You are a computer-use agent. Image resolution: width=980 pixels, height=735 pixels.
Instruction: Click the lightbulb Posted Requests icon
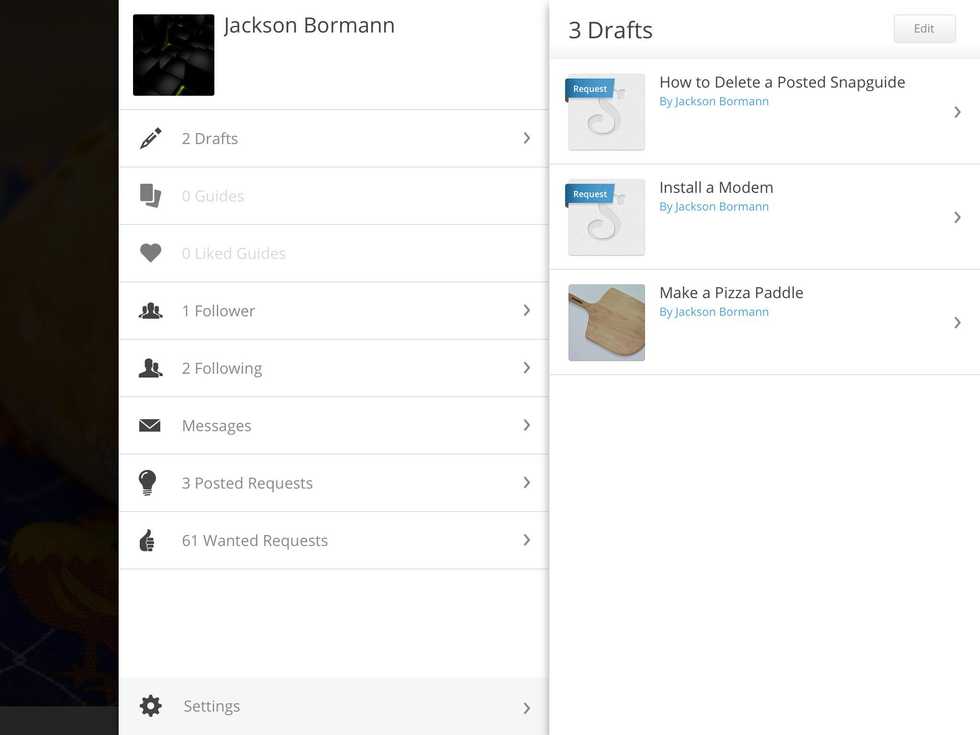pos(148,483)
